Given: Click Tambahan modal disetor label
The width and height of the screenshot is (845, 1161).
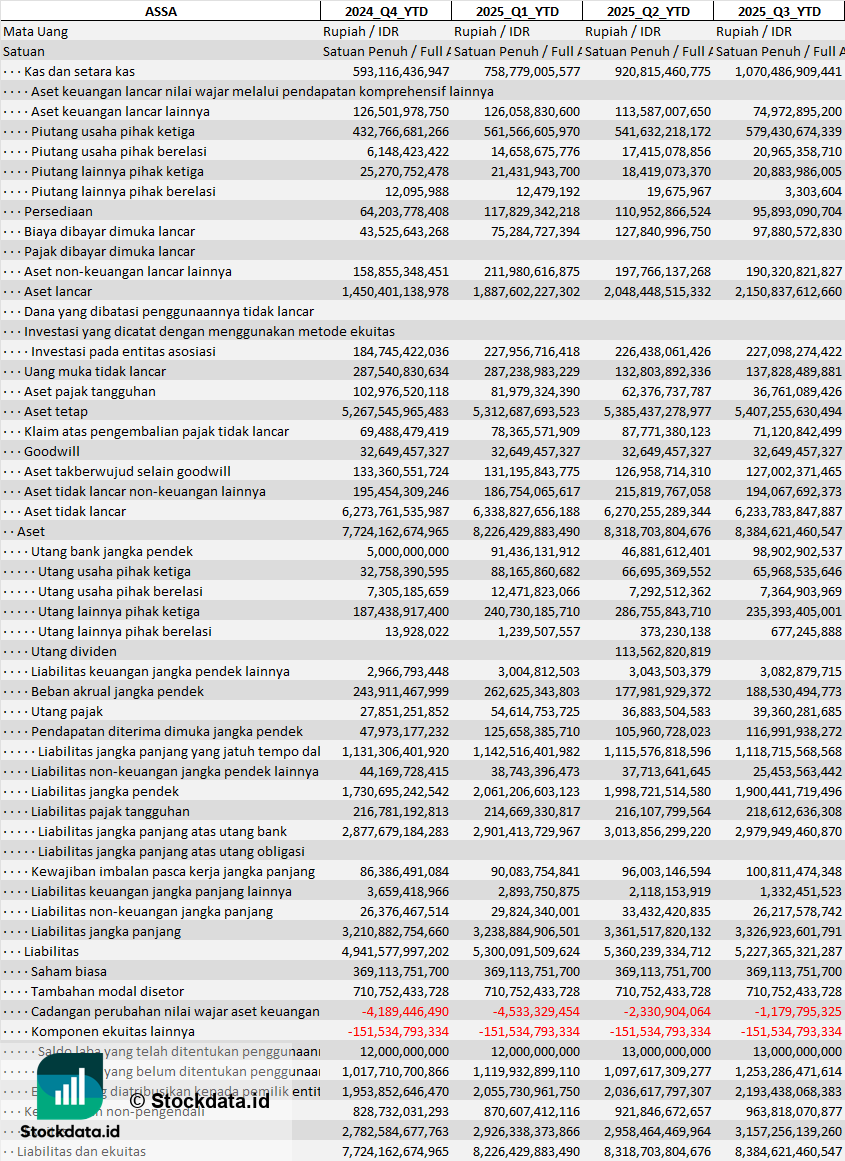Looking at the screenshot, I should (107, 991).
